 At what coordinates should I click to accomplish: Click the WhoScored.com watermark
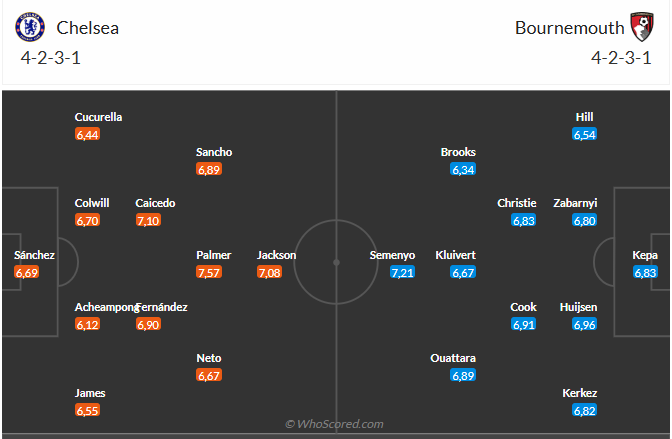pyautogui.click(x=334, y=424)
